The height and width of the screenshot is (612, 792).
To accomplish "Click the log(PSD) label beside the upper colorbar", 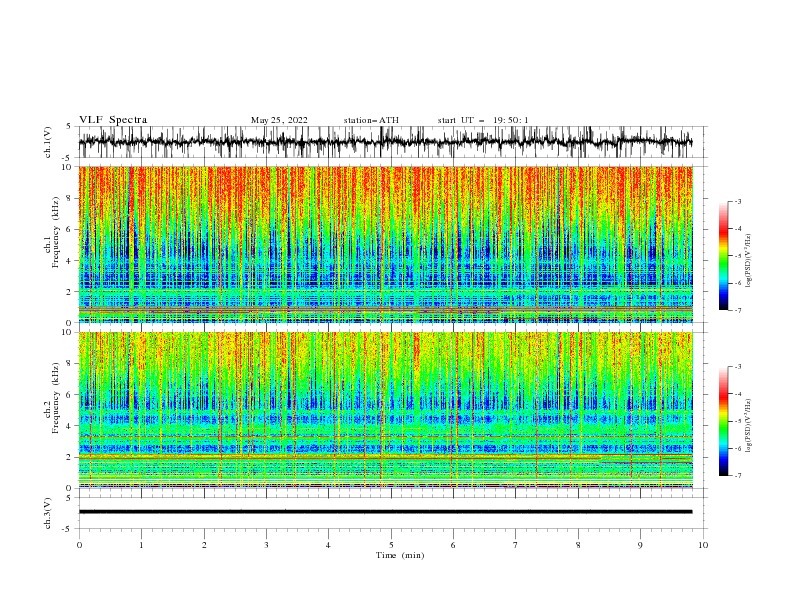I will pos(748,260).
